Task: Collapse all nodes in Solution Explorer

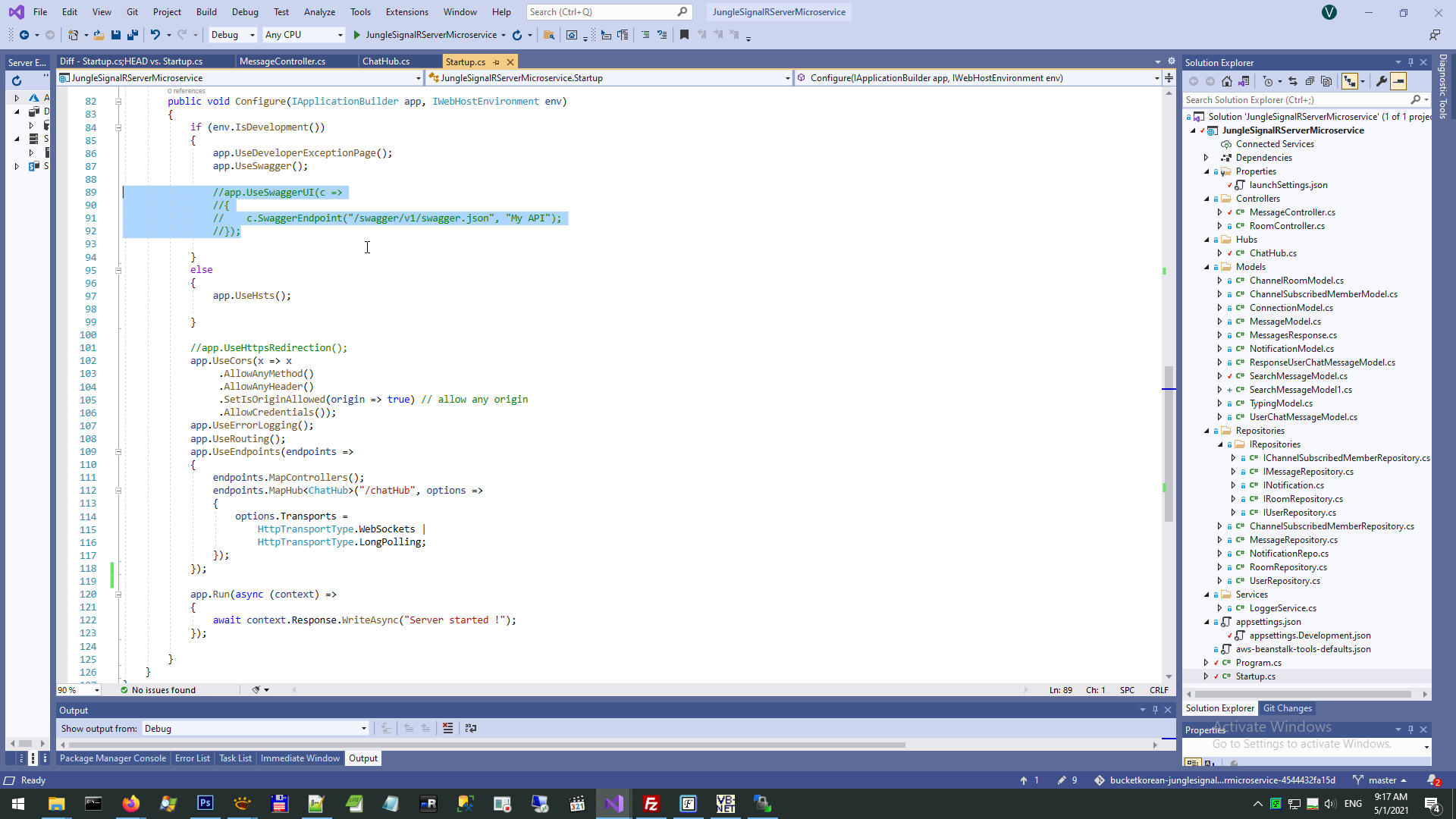Action: [x=1310, y=81]
